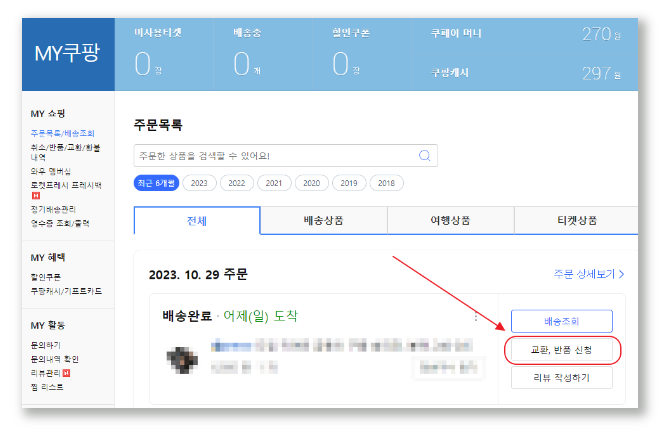The image size is (669, 430).
Task: Click the 쿠팡캐시 balance row
Action: pos(525,73)
